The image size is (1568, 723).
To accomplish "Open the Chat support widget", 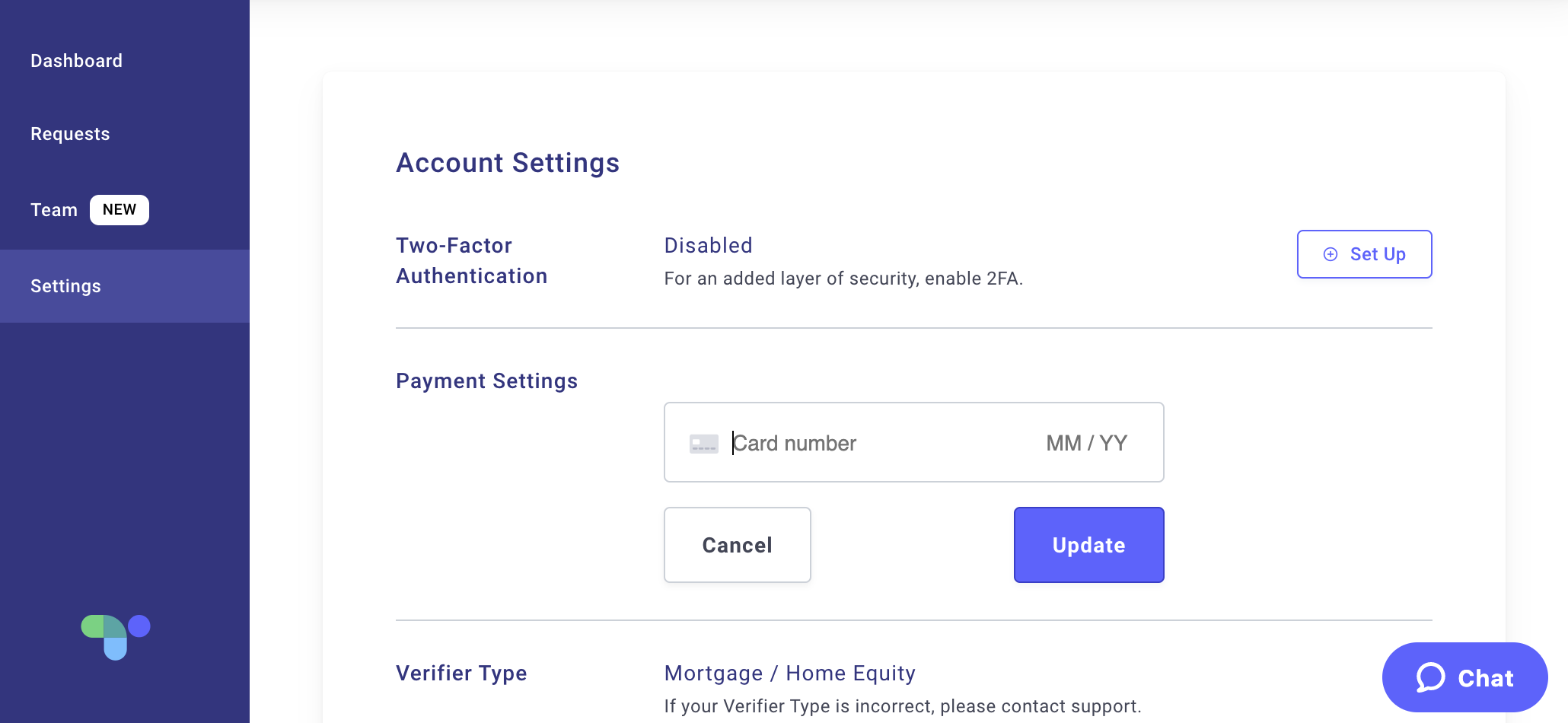I will click(1464, 677).
